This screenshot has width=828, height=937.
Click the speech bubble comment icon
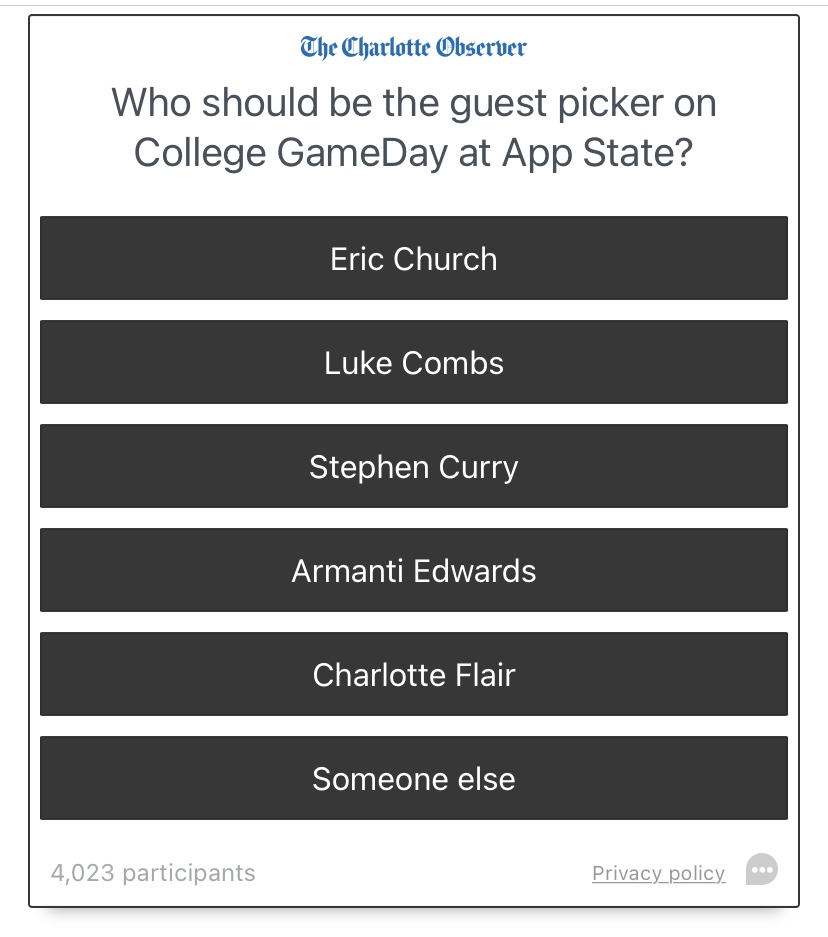(762, 870)
